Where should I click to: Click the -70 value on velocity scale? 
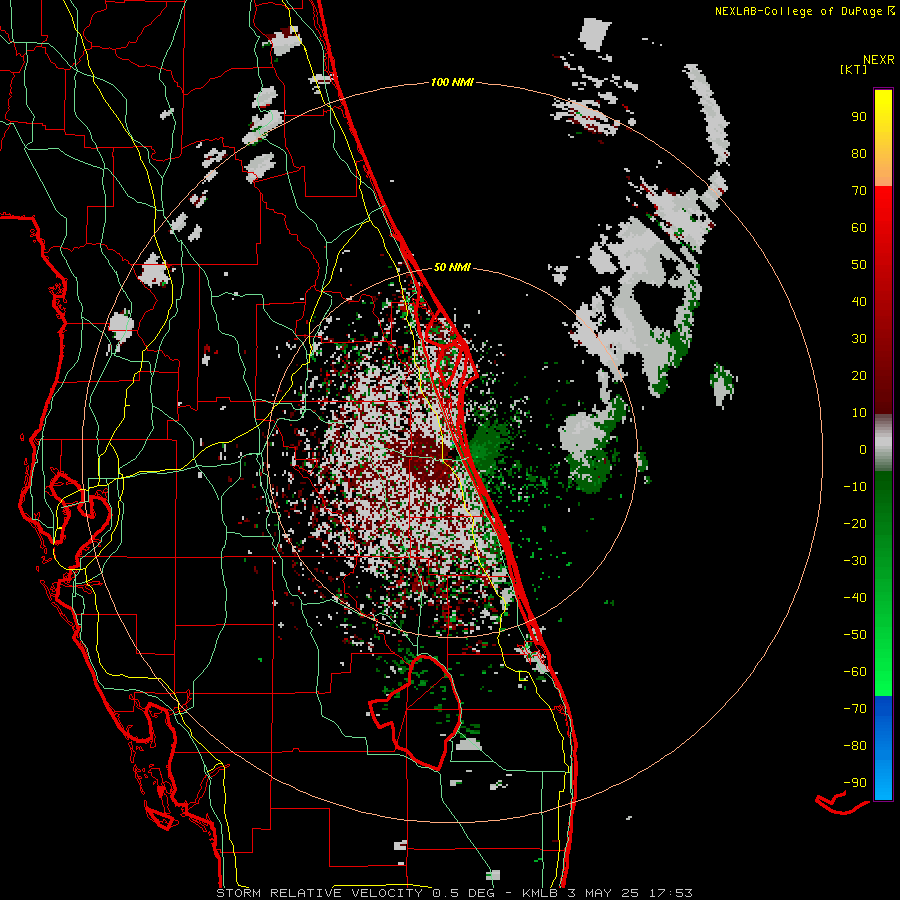click(855, 709)
